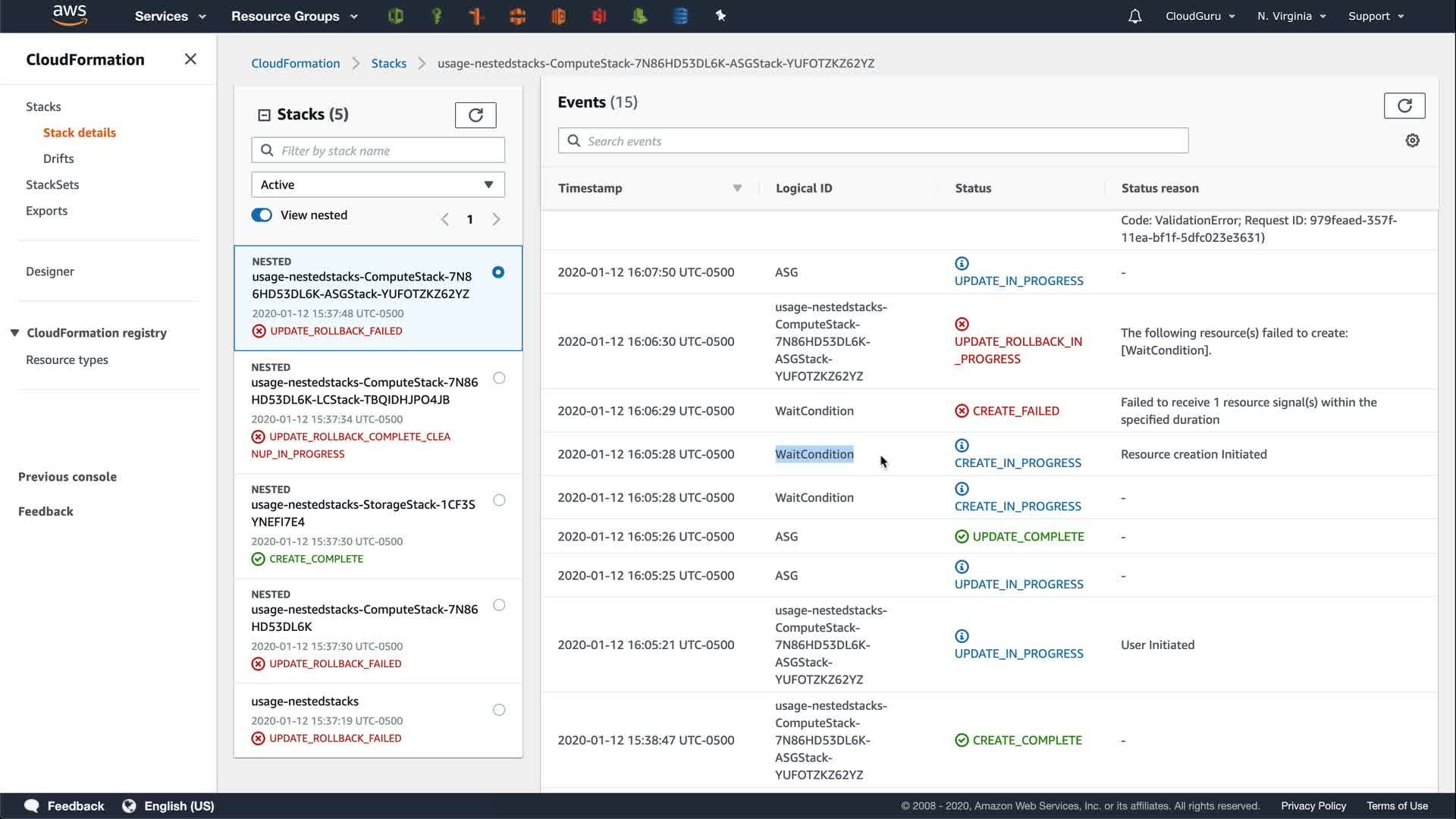Toggle the View nested switch

click(x=262, y=215)
